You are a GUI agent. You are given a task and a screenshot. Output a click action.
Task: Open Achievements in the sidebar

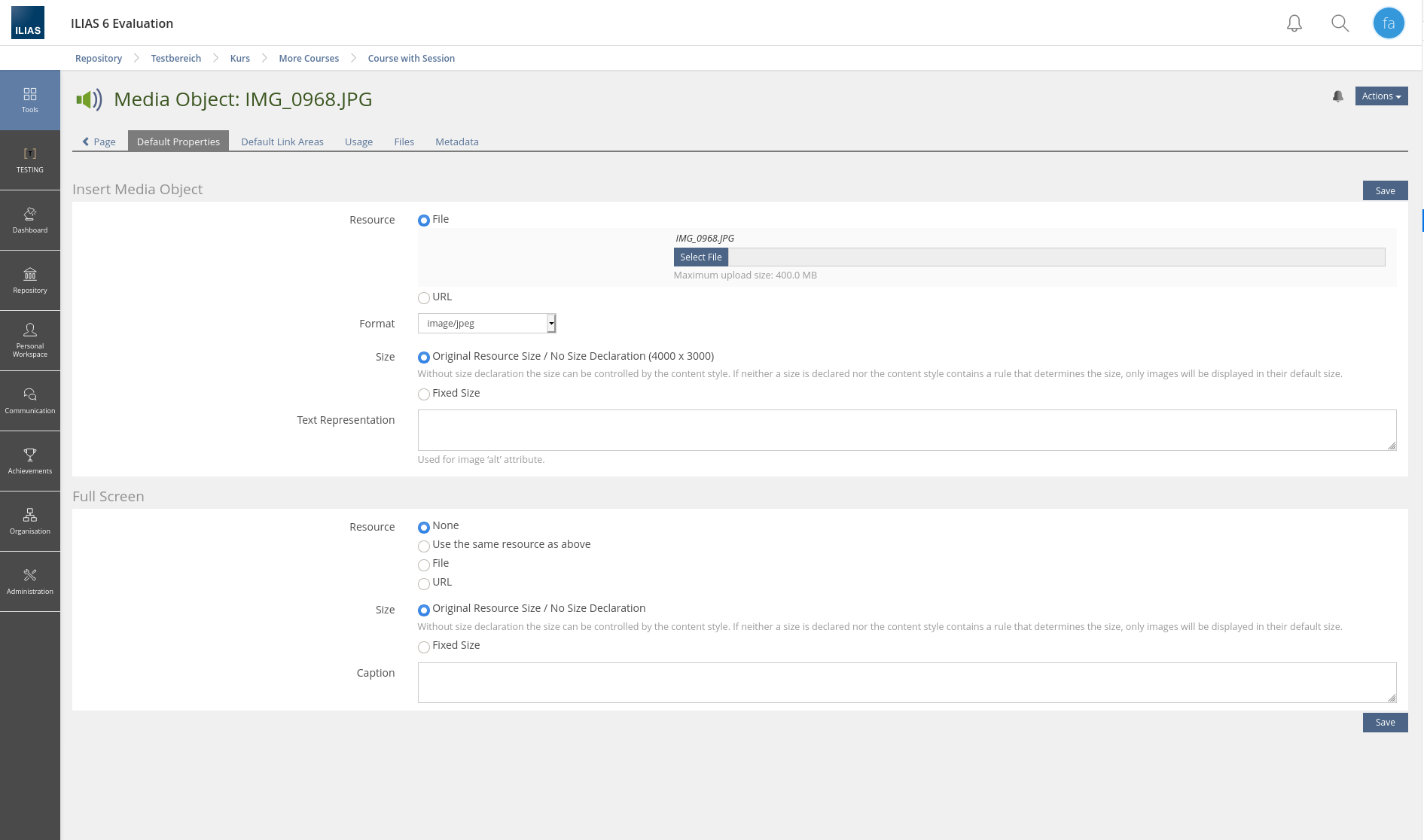click(30, 461)
